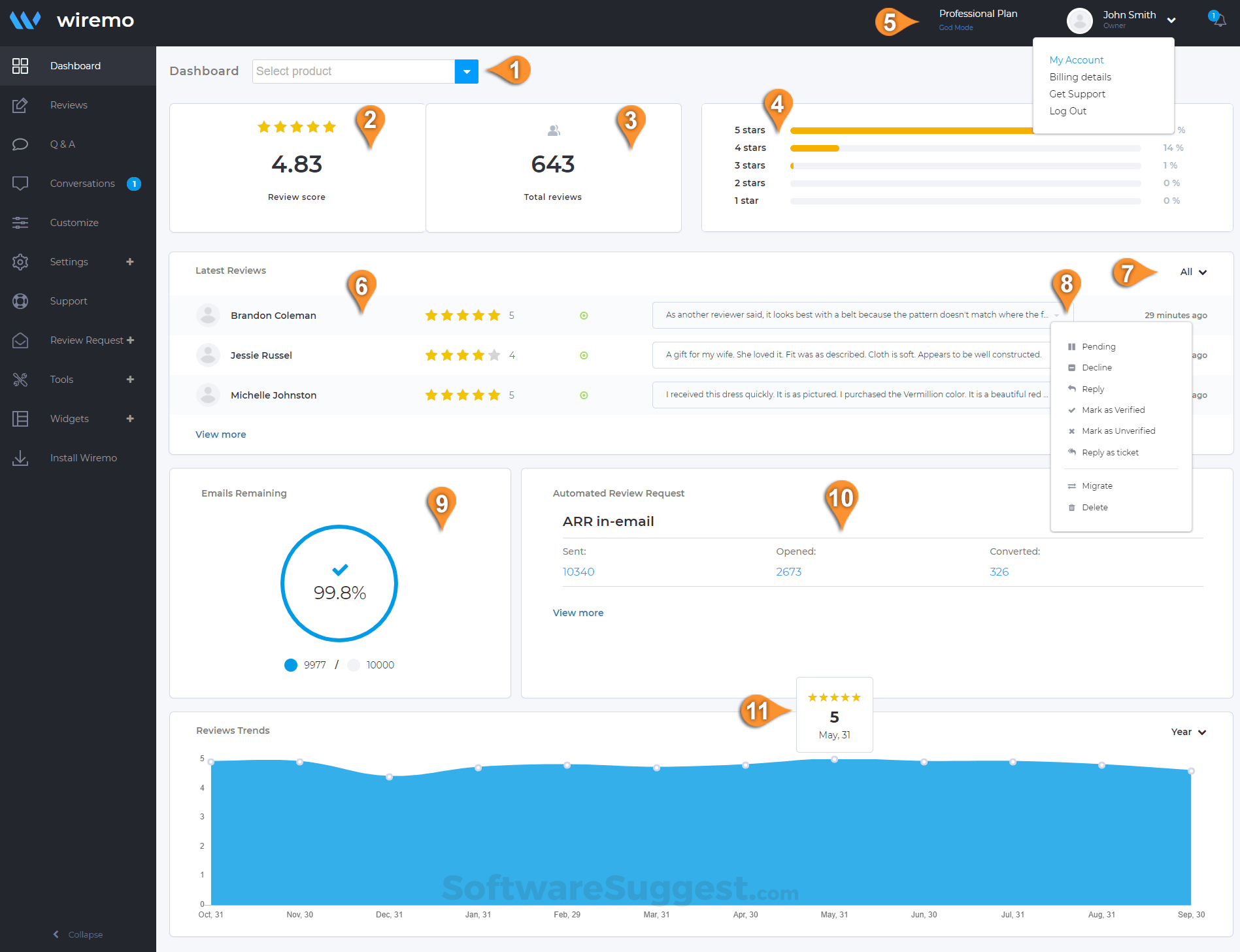This screenshot has height=952, width=1240.
Task: Choose Log Out from the account menu
Action: pos(1068,110)
